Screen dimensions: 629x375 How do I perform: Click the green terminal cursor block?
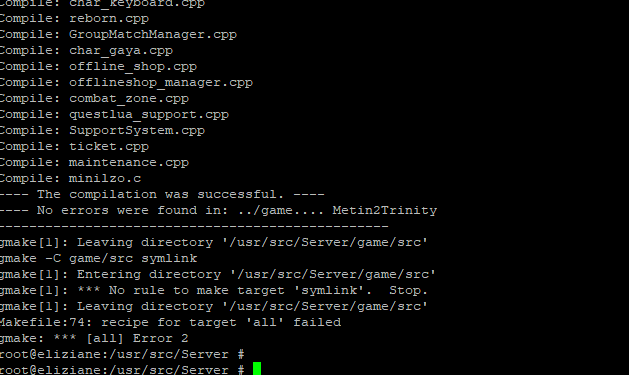(x=257, y=369)
